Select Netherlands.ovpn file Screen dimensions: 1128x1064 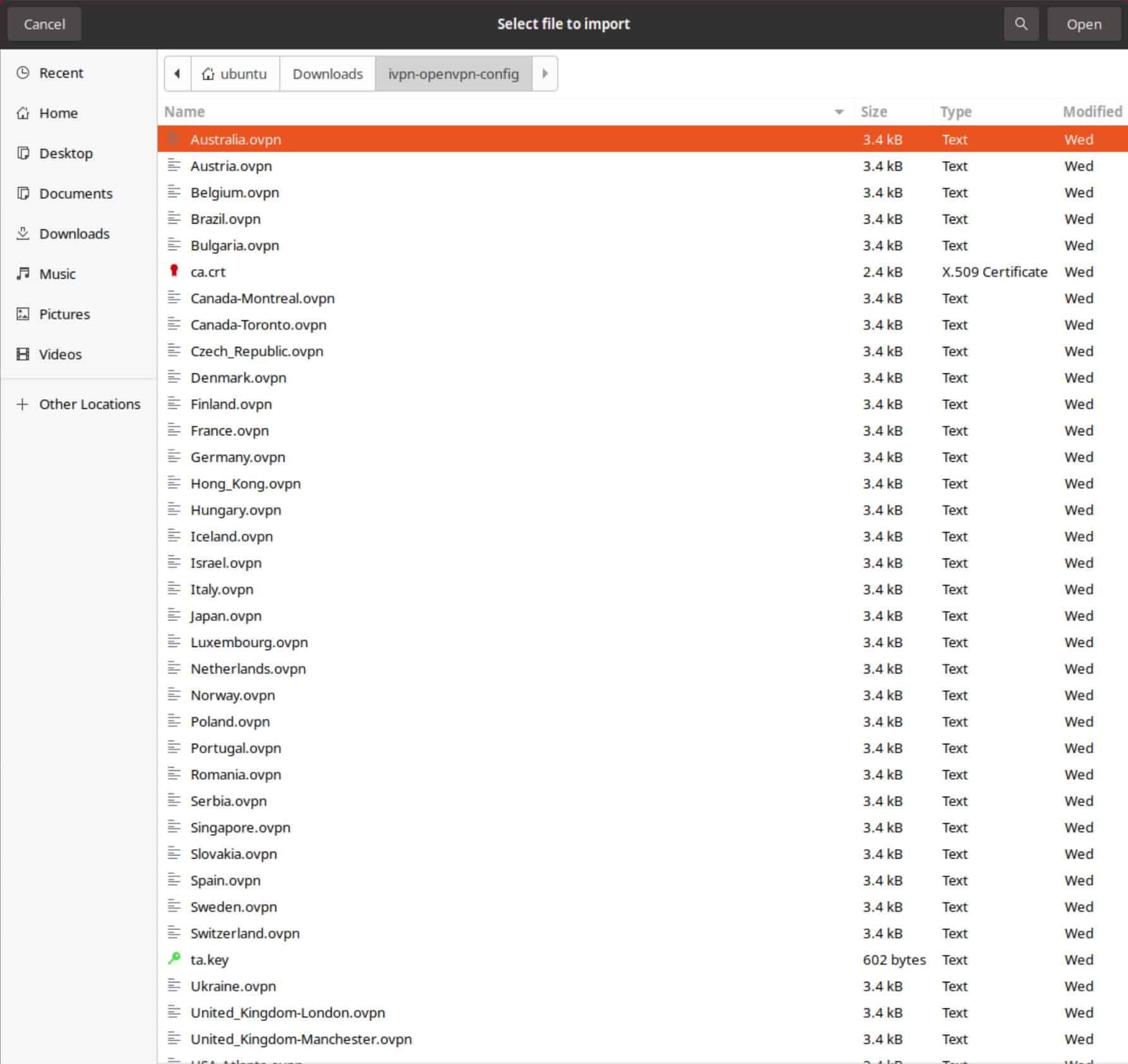point(642,668)
